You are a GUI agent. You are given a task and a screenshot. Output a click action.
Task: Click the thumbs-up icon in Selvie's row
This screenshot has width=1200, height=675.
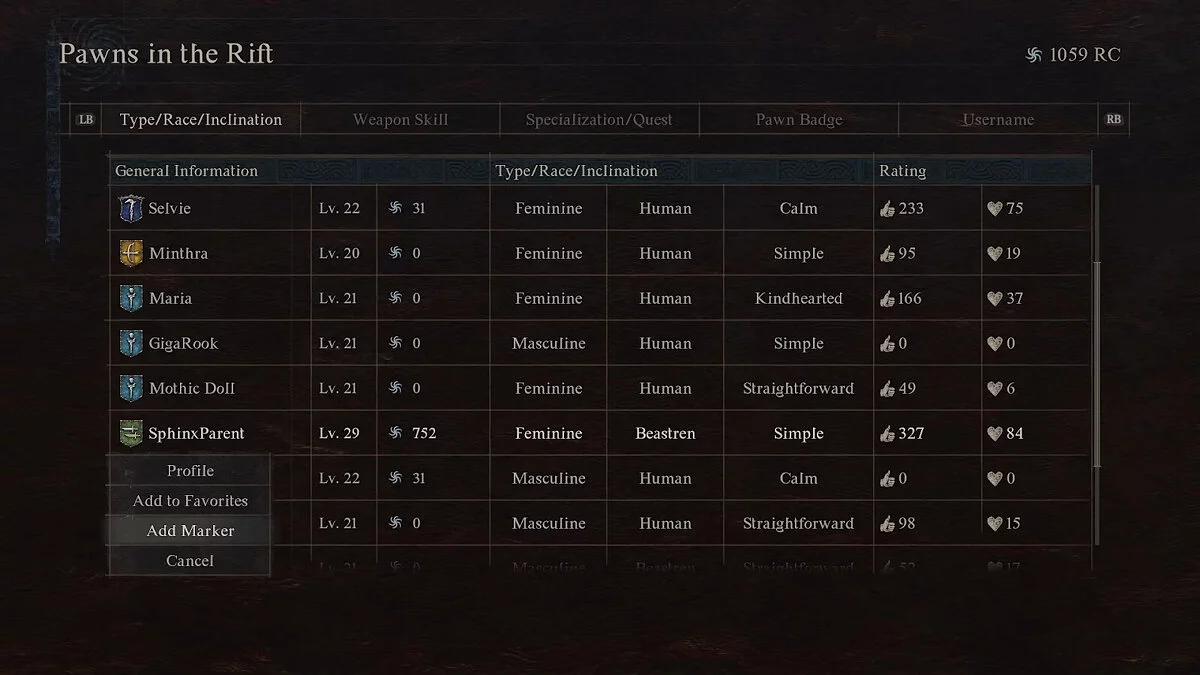pos(887,209)
